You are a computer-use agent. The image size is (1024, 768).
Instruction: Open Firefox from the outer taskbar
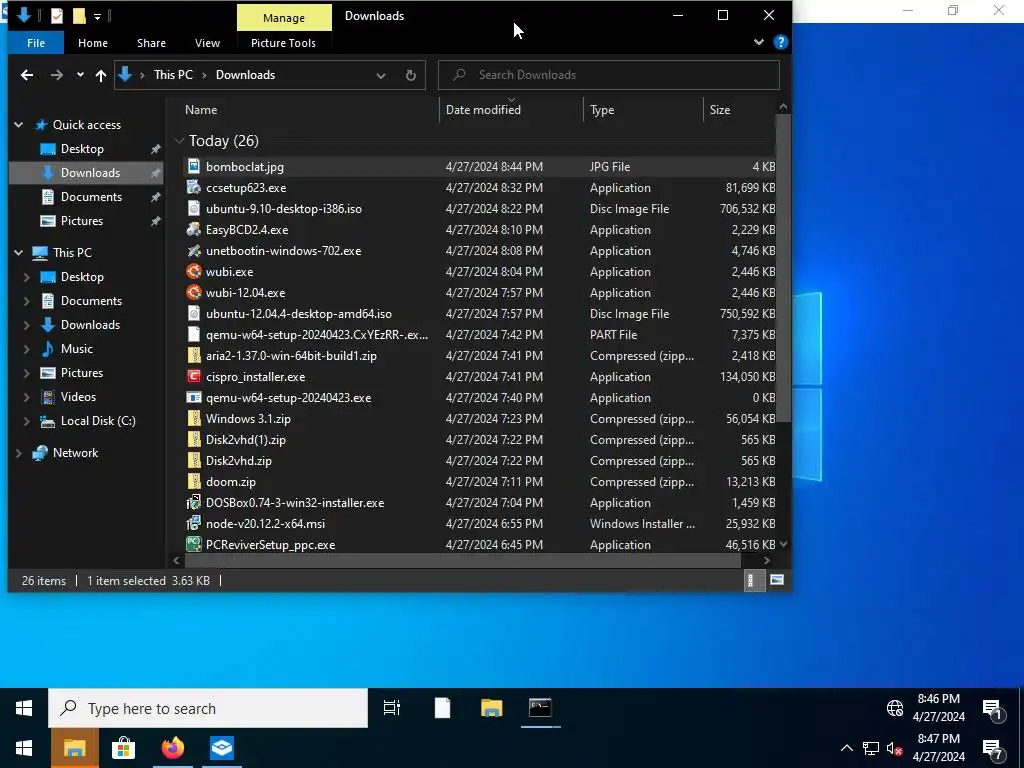172,748
